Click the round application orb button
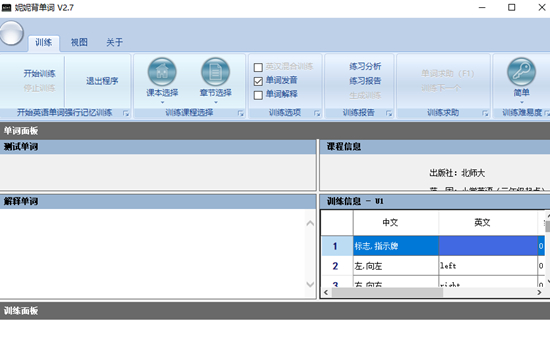550x360 pixels. pyautogui.click(x=12, y=33)
